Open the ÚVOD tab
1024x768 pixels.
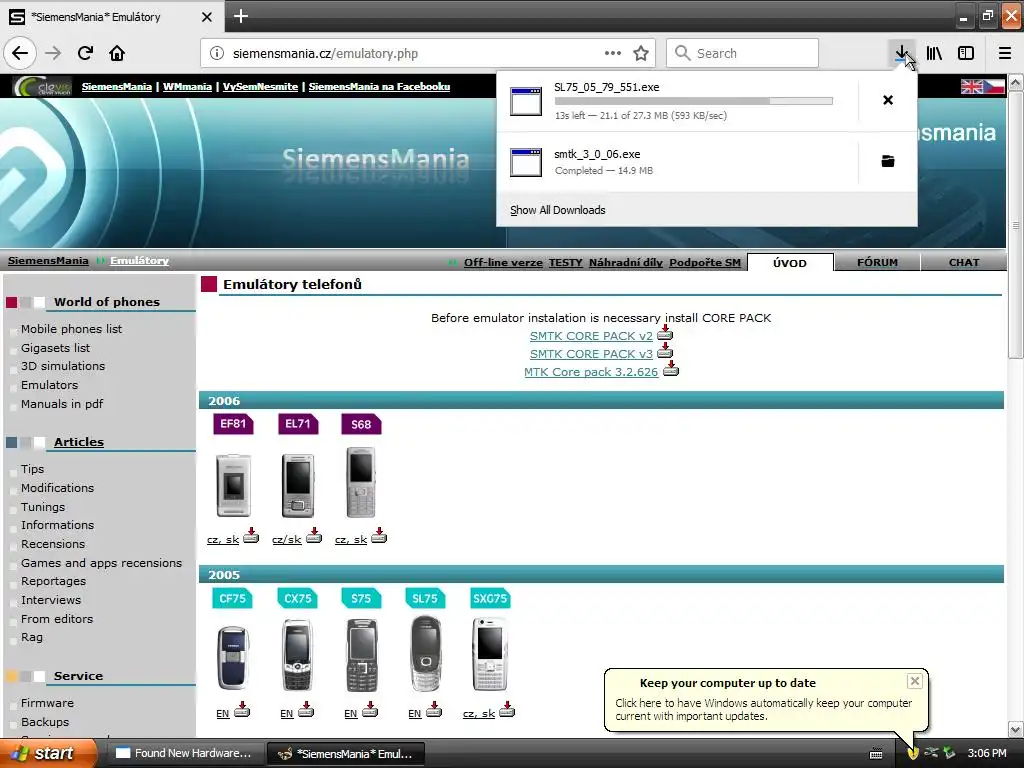[790, 263]
